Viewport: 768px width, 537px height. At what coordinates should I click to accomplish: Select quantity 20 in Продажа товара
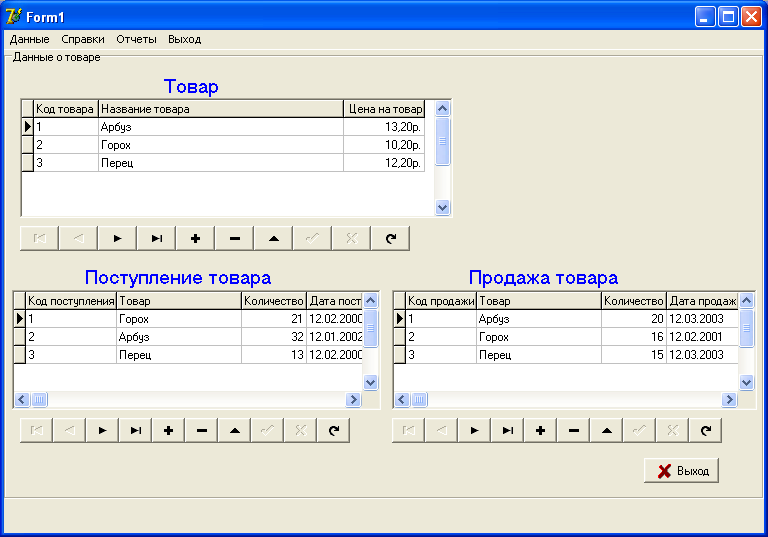634,319
